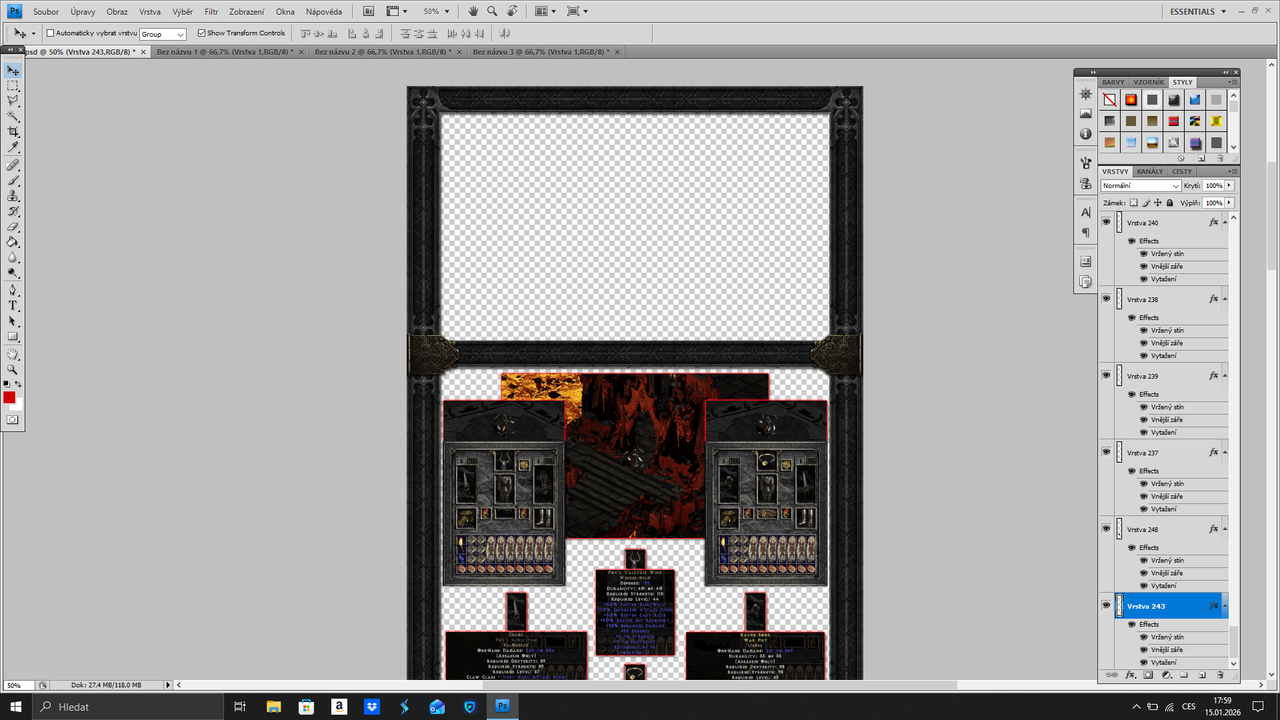Open the Character panel icon in the dock
Image resolution: width=1280 pixels, height=720 pixels.
[x=1086, y=212]
